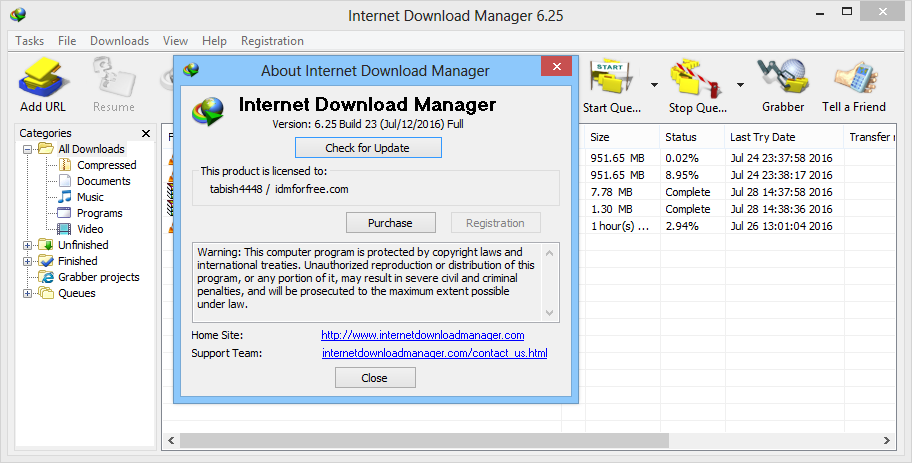The height and width of the screenshot is (463, 912).
Task: Click the Purchase button
Action: click(x=390, y=223)
